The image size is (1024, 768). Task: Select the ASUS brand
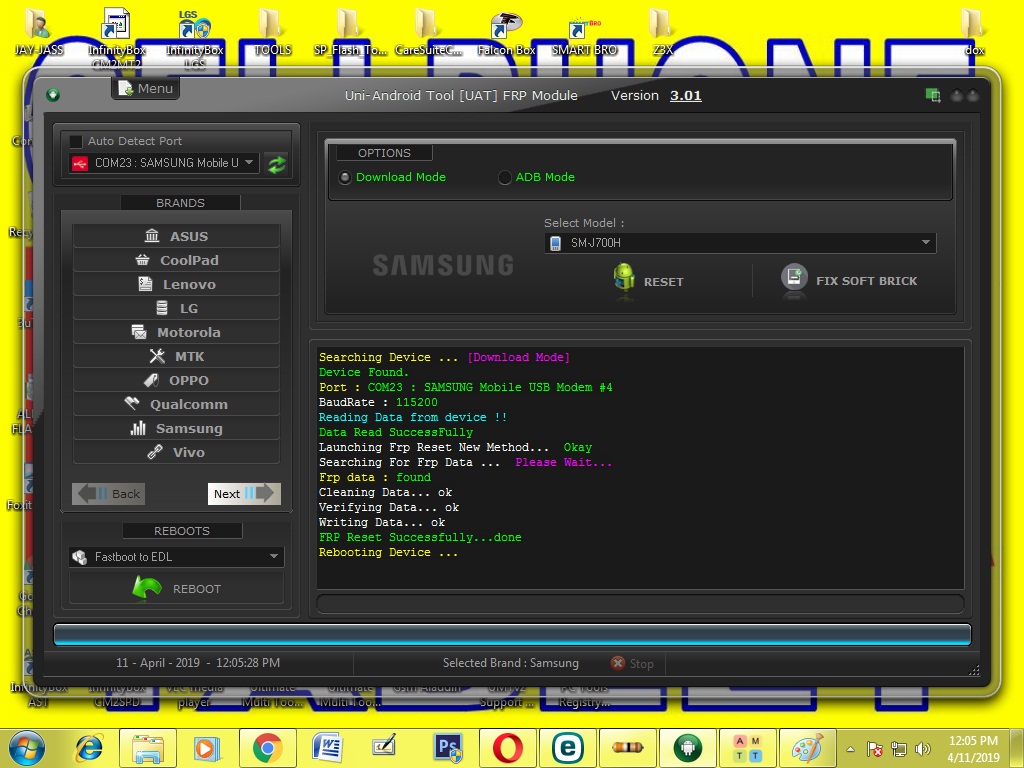click(x=176, y=236)
